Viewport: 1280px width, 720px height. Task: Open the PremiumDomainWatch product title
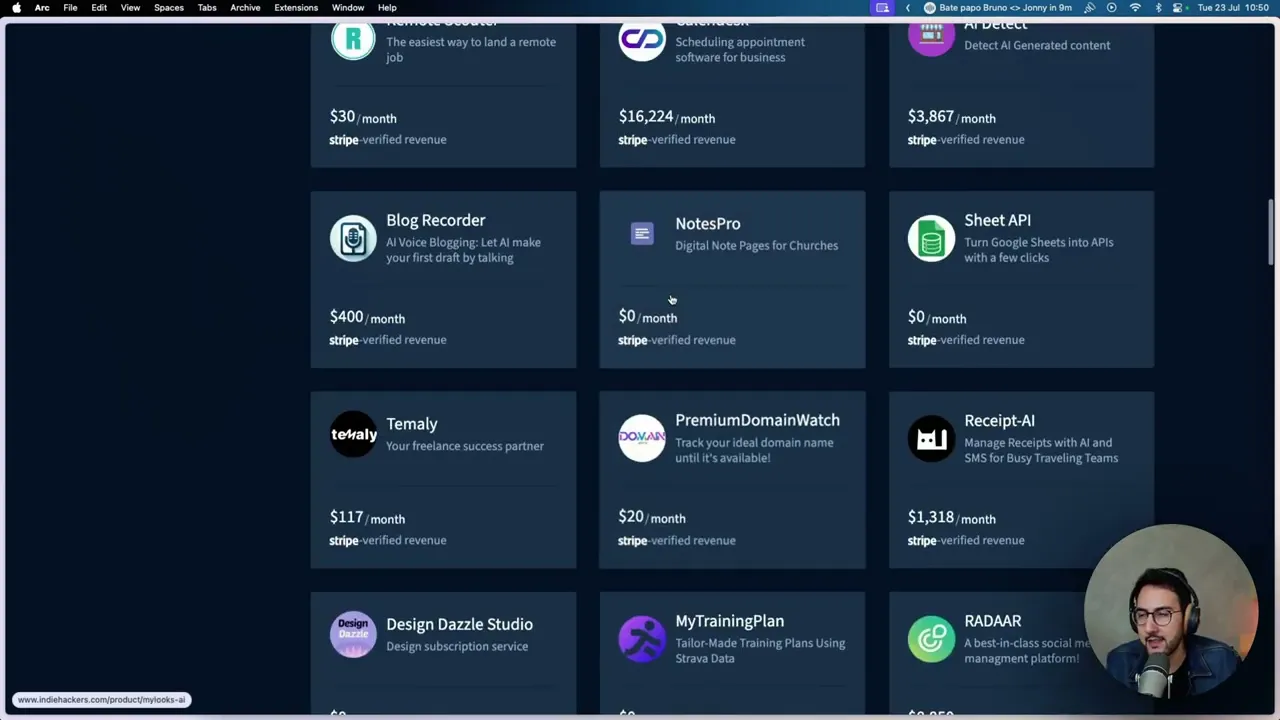[x=757, y=420]
